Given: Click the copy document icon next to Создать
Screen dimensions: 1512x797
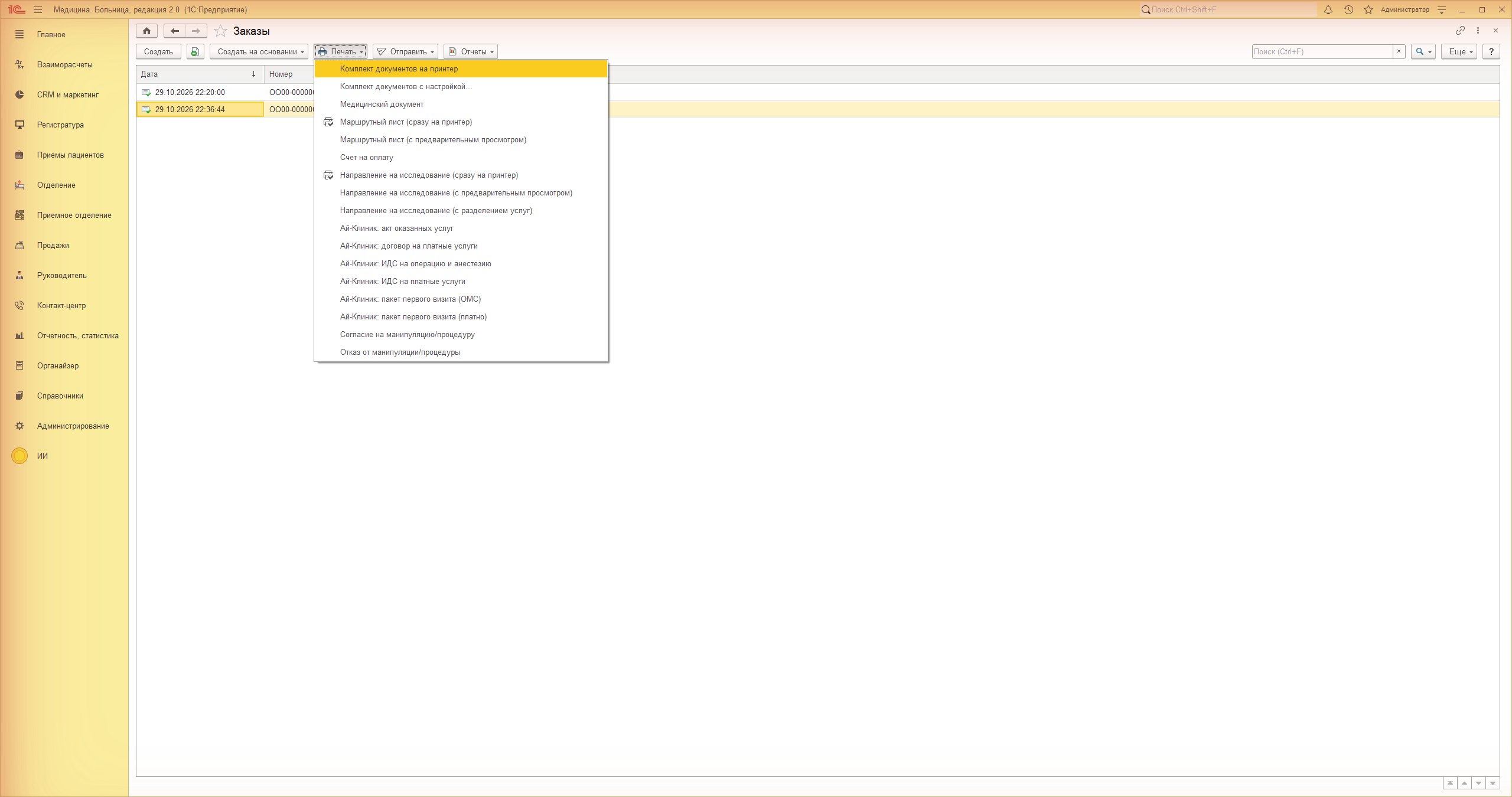Looking at the screenshot, I should [195, 52].
